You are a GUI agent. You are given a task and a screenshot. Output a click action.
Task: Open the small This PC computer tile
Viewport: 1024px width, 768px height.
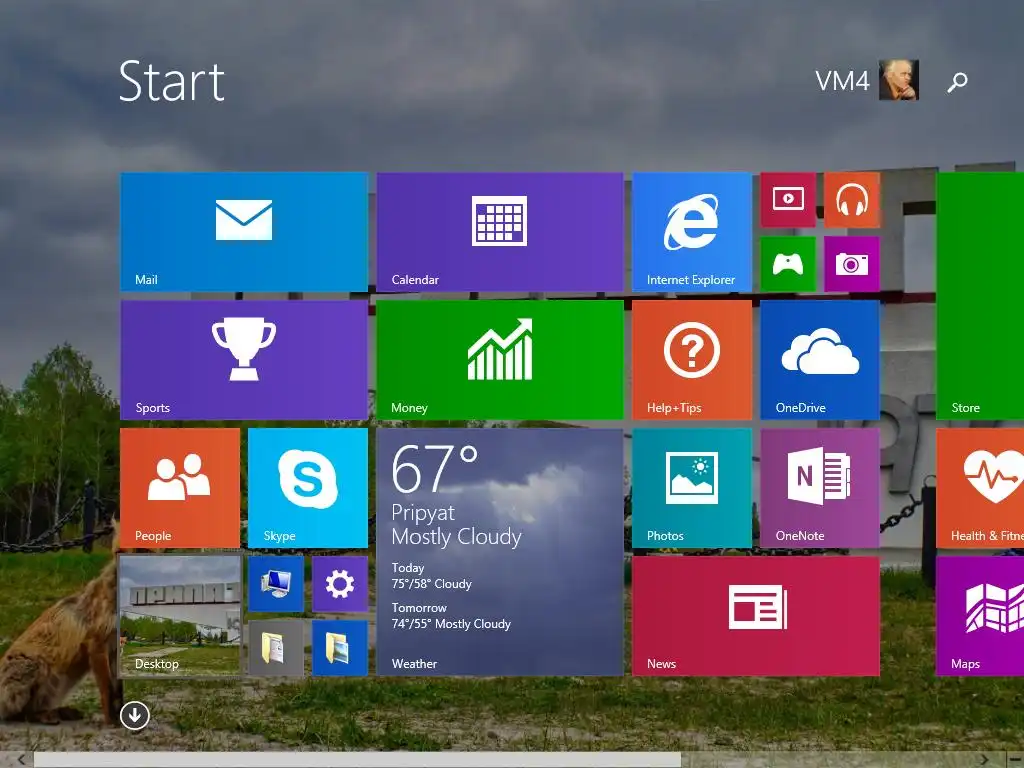[276, 583]
